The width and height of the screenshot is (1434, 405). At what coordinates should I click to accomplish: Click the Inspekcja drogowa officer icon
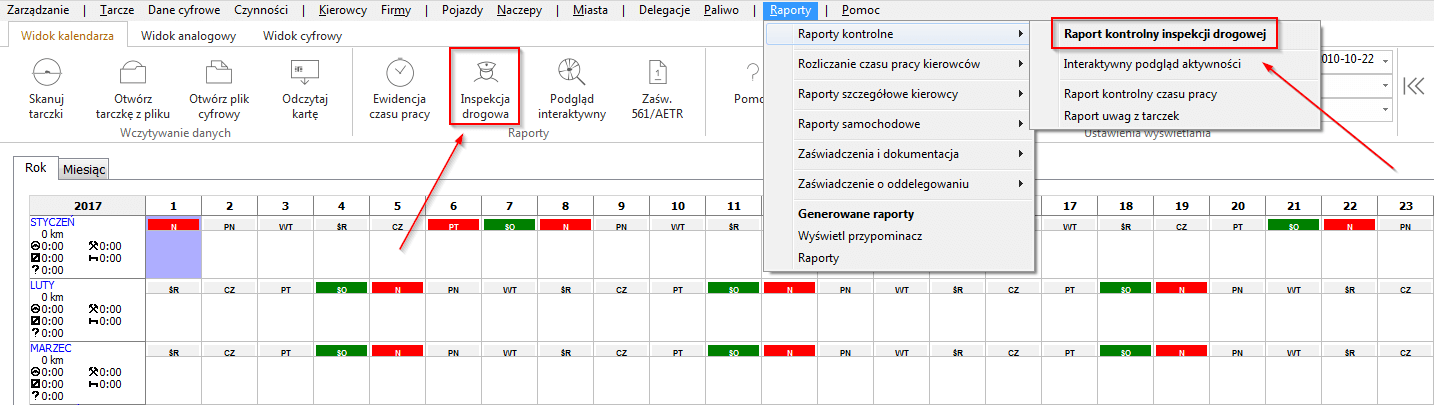pyautogui.click(x=484, y=73)
